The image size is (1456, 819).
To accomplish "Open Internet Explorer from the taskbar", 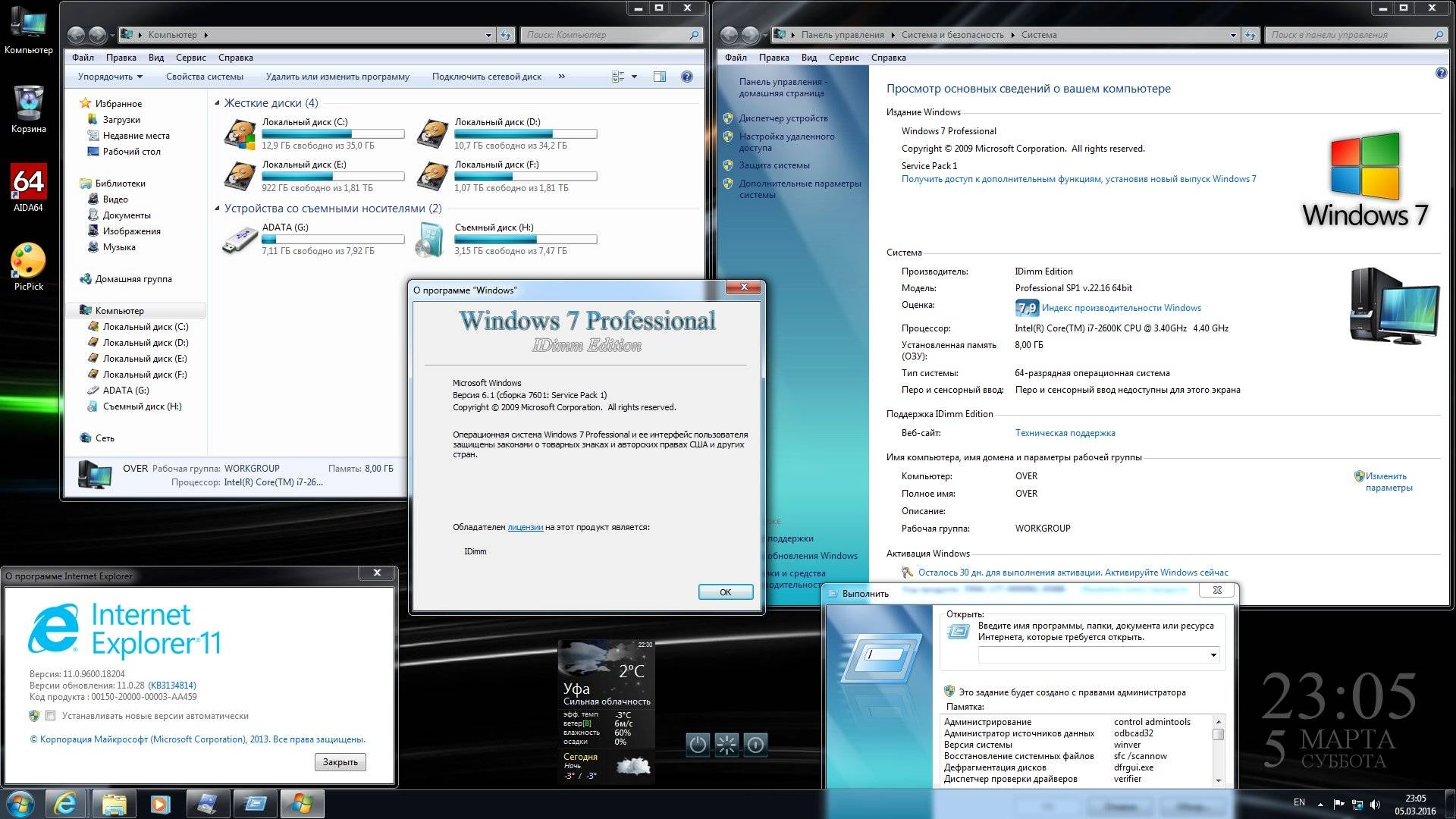I will coord(66,804).
